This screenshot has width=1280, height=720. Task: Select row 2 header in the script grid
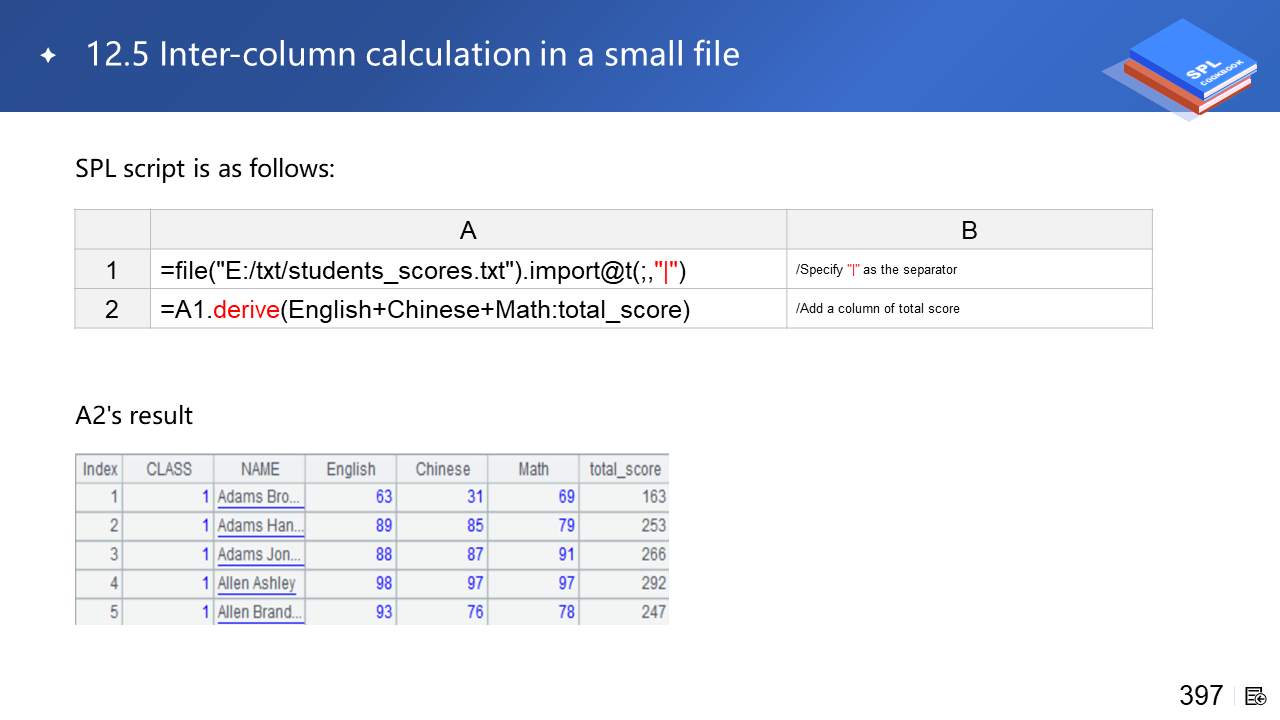click(x=112, y=309)
